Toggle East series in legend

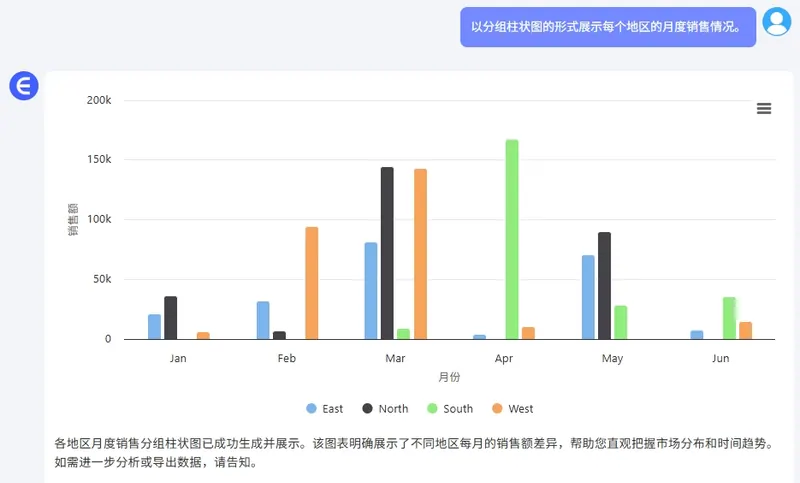tap(332, 409)
